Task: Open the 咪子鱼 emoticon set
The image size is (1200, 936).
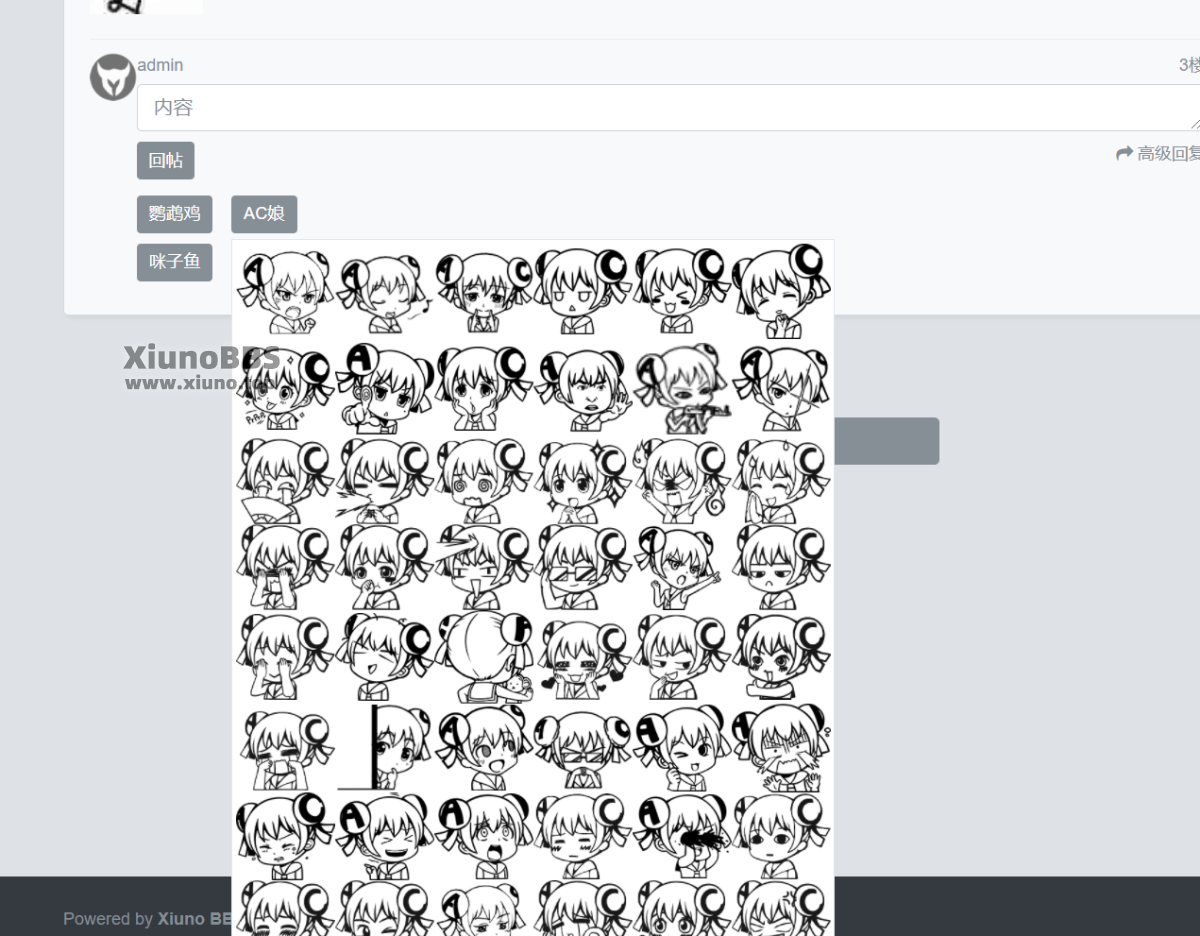Action: pos(175,262)
